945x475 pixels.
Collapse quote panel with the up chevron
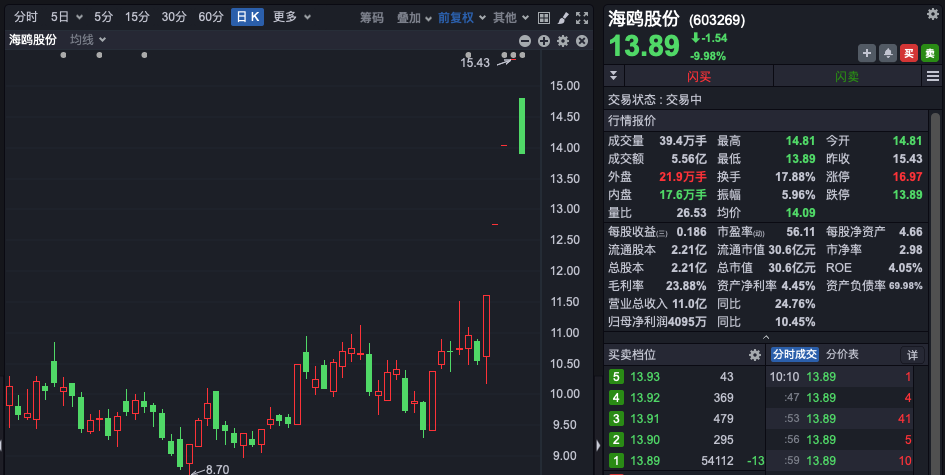765,337
